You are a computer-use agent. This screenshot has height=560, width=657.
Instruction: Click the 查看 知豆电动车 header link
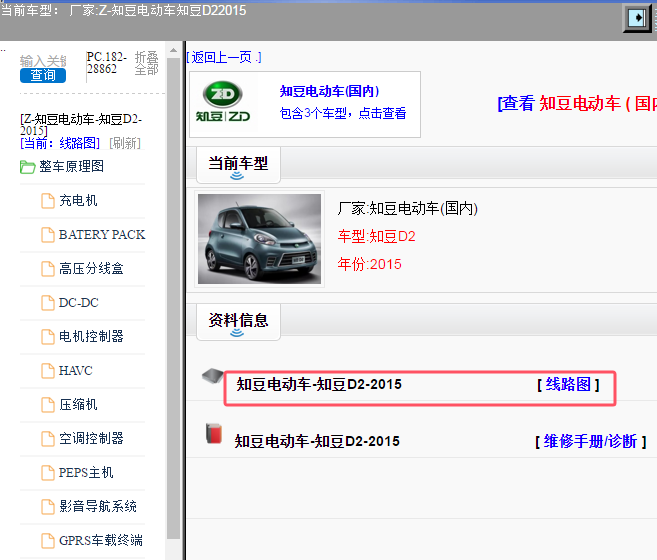pos(577,103)
